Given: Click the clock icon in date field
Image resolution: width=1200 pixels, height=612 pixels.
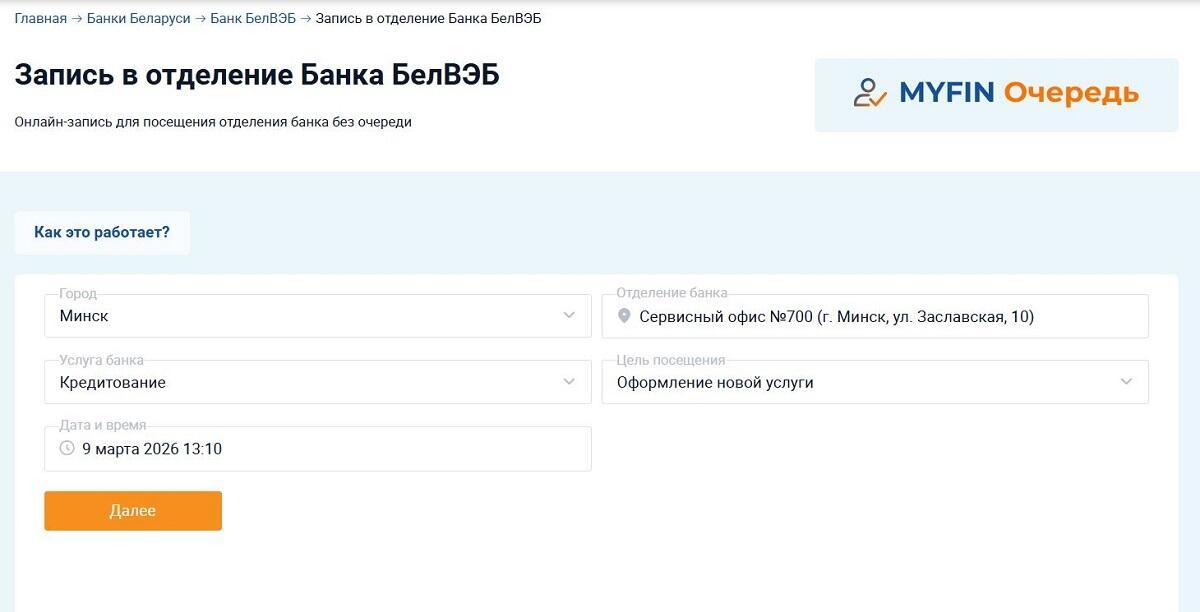Looking at the screenshot, I should (x=67, y=449).
